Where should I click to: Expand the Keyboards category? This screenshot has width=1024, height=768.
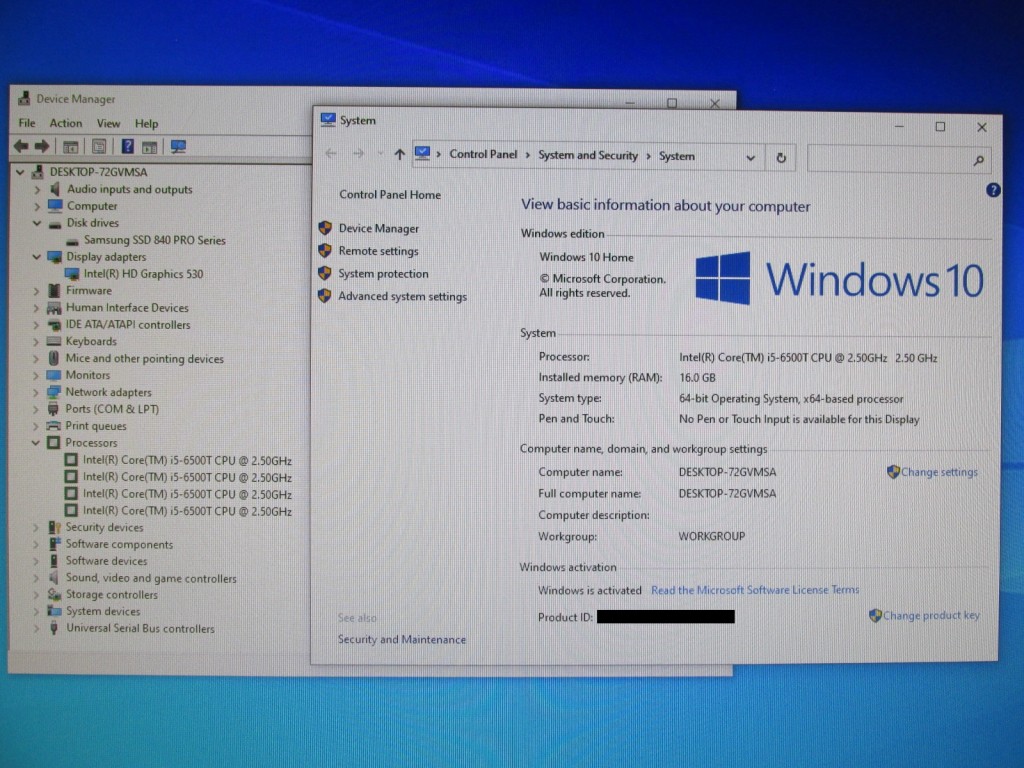coord(37,342)
